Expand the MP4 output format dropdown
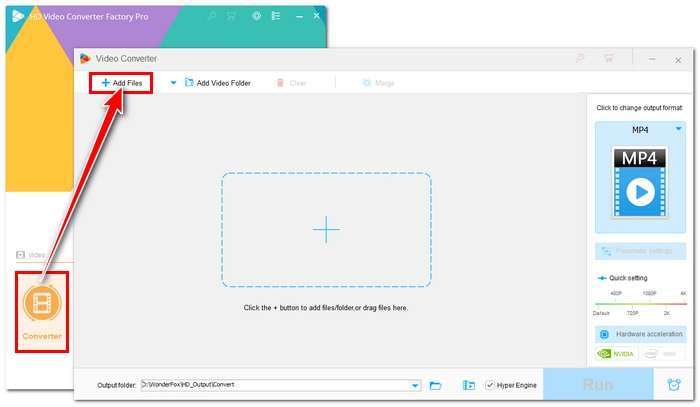The height and width of the screenshot is (407, 700). [679, 129]
